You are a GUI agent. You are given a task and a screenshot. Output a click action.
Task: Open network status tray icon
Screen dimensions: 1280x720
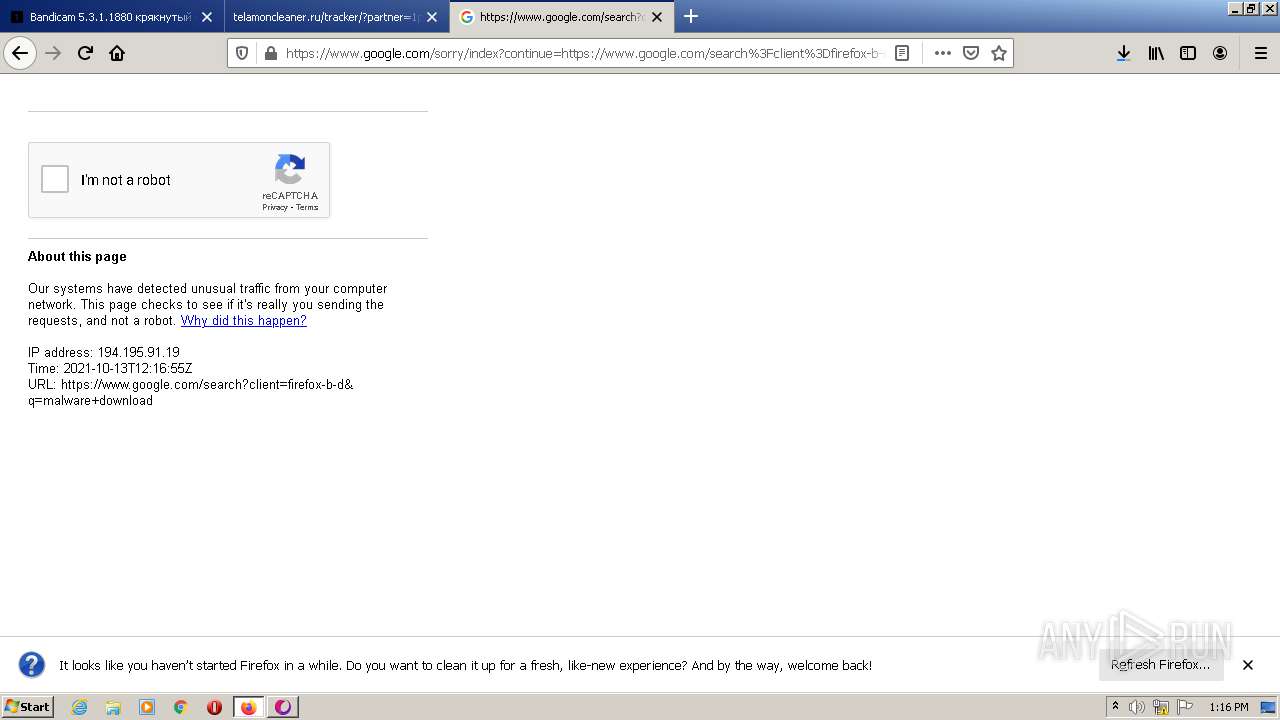[1161, 707]
